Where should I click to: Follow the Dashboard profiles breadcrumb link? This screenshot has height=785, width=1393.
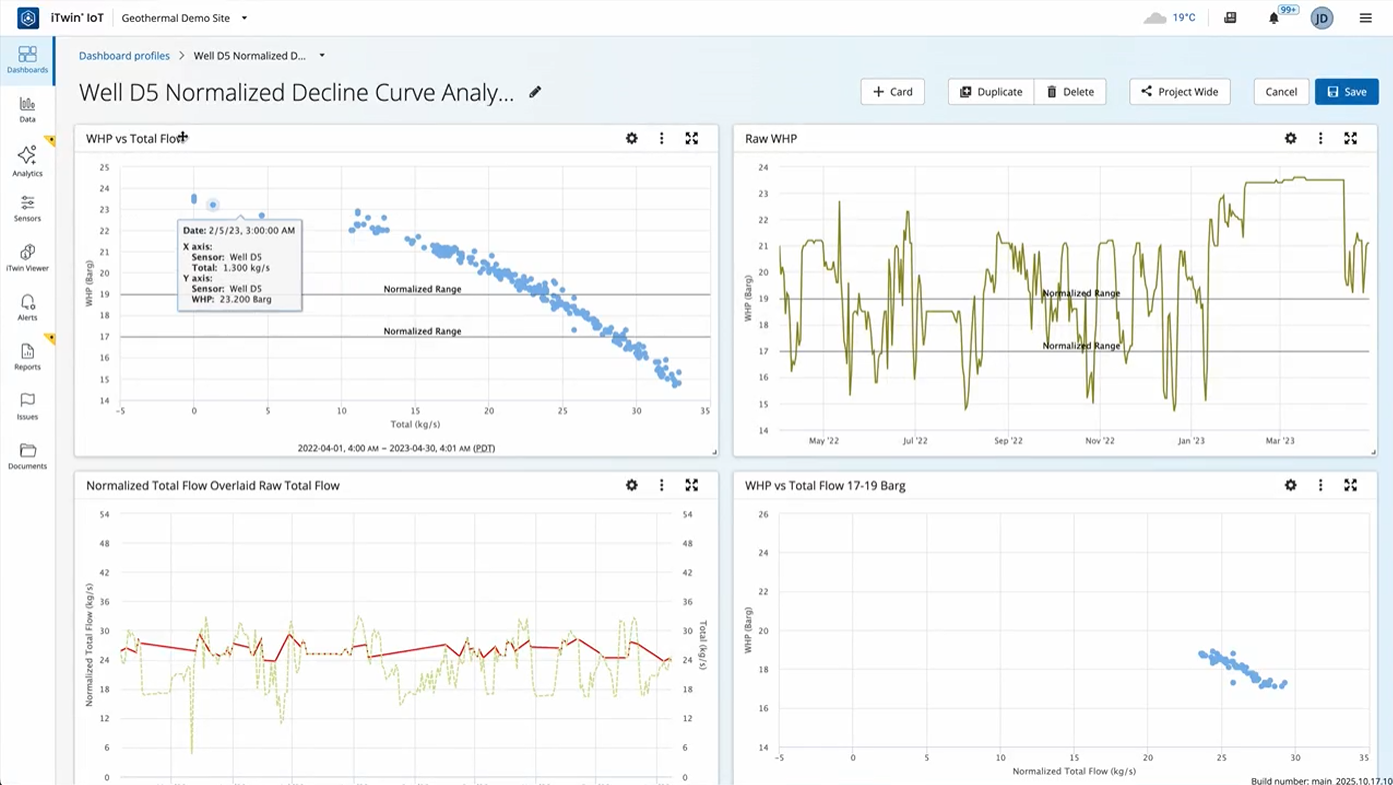(124, 56)
